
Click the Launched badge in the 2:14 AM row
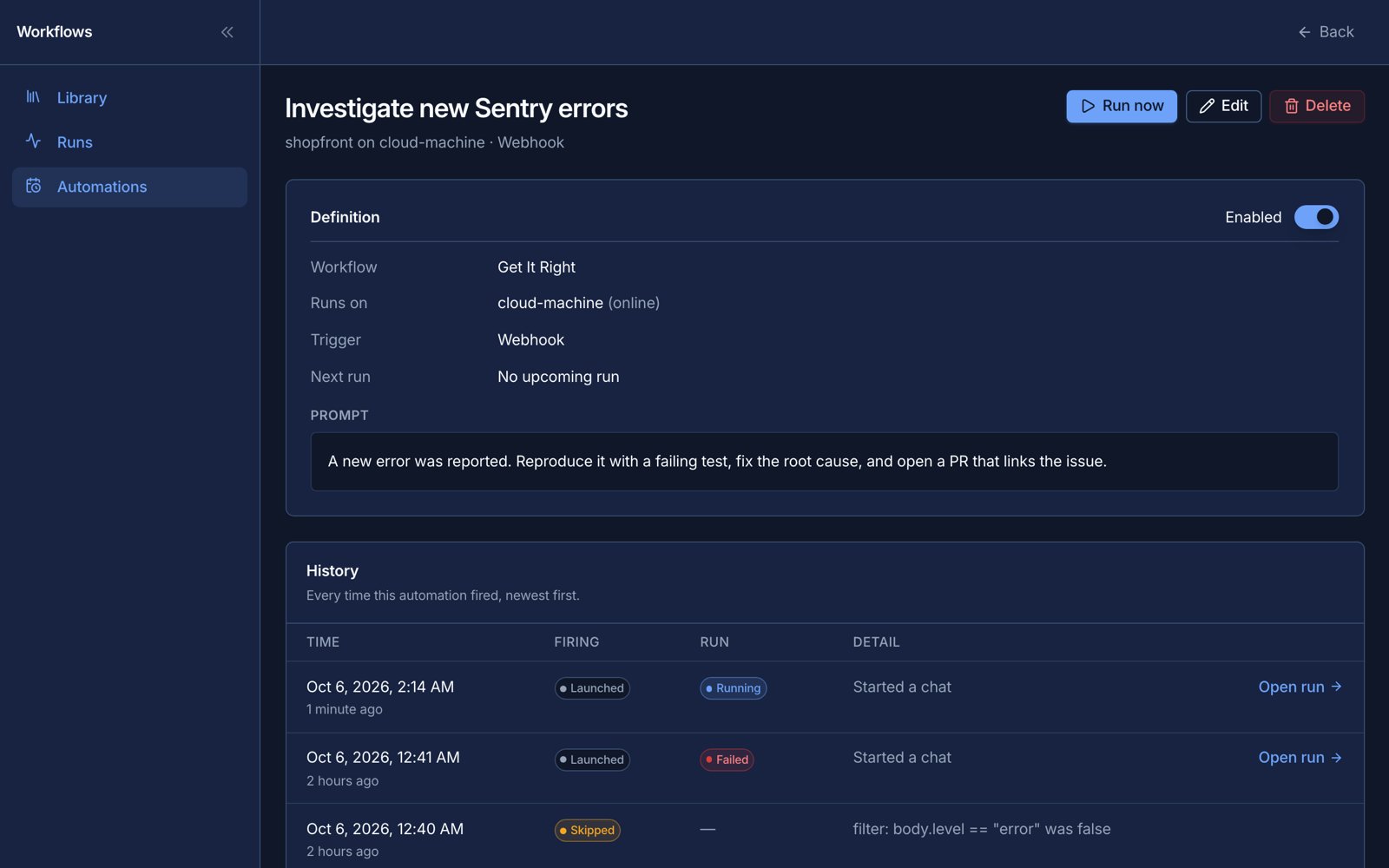pyautogui.click(x=592, y=688)
